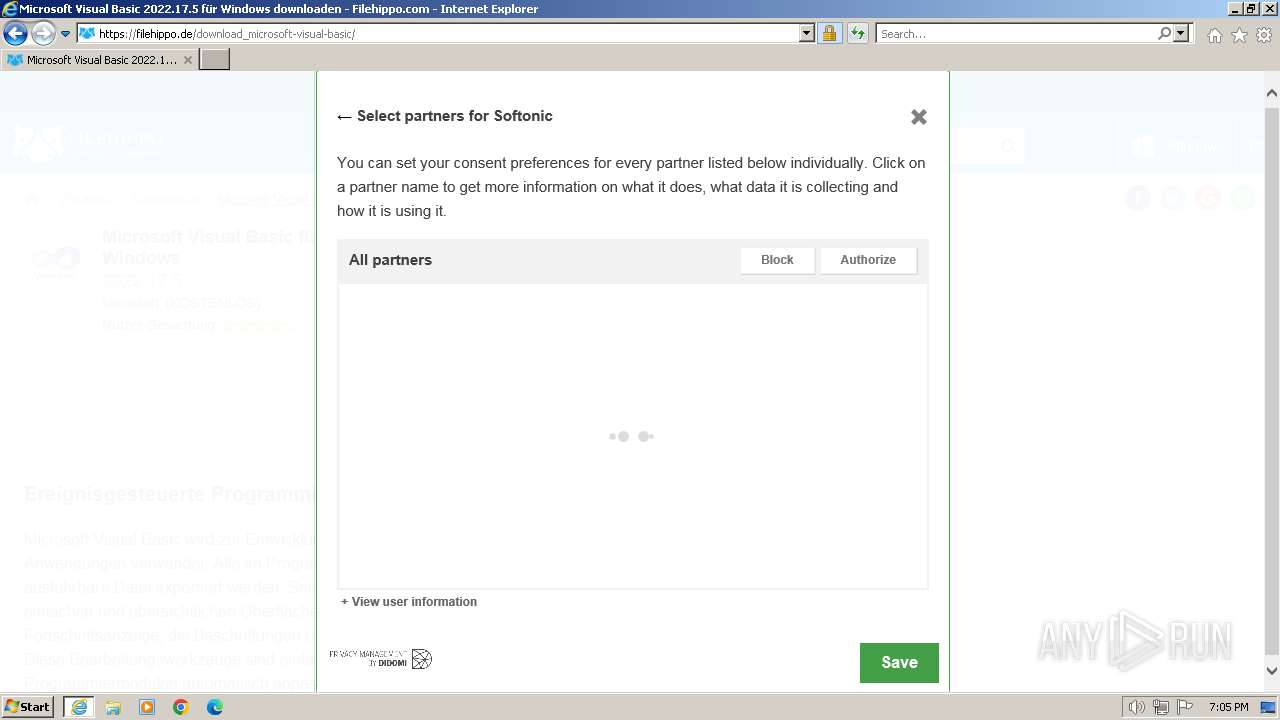Viewport: 1280px width, 720px height.
Task: Click the volume speaker tray icon
Action: pyautogui.click(x=1137, y=708)
